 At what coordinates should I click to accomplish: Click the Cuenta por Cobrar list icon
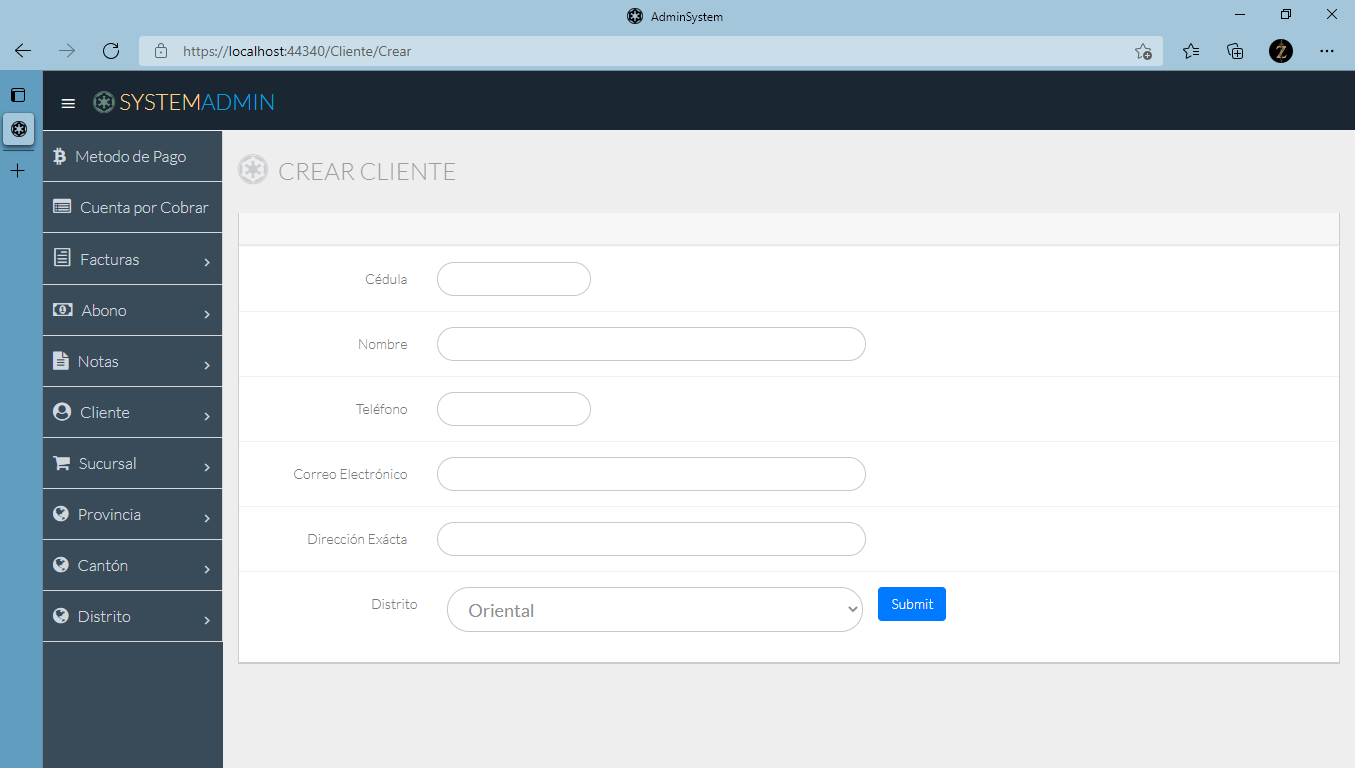point(62,207)
